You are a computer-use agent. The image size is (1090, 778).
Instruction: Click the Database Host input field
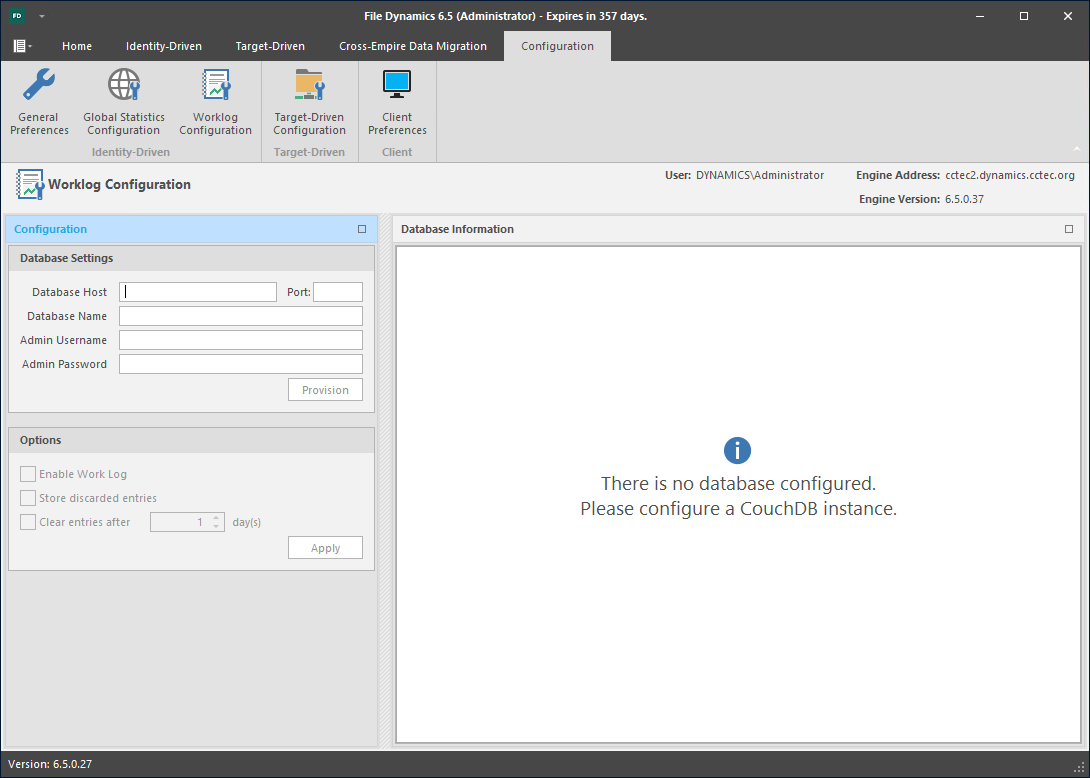coord(197,292)
